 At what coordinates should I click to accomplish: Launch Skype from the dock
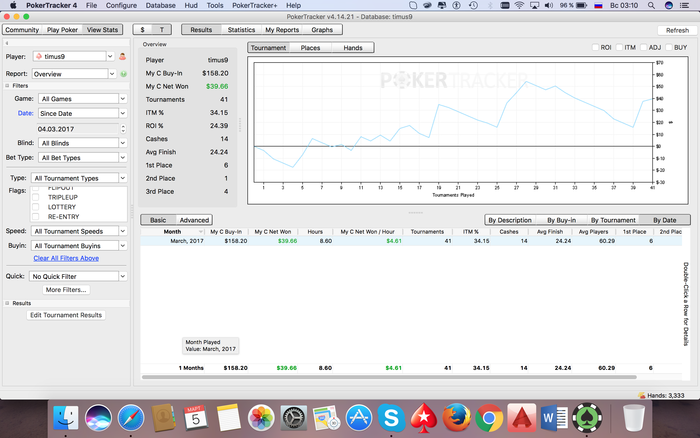tap(391, 418)
